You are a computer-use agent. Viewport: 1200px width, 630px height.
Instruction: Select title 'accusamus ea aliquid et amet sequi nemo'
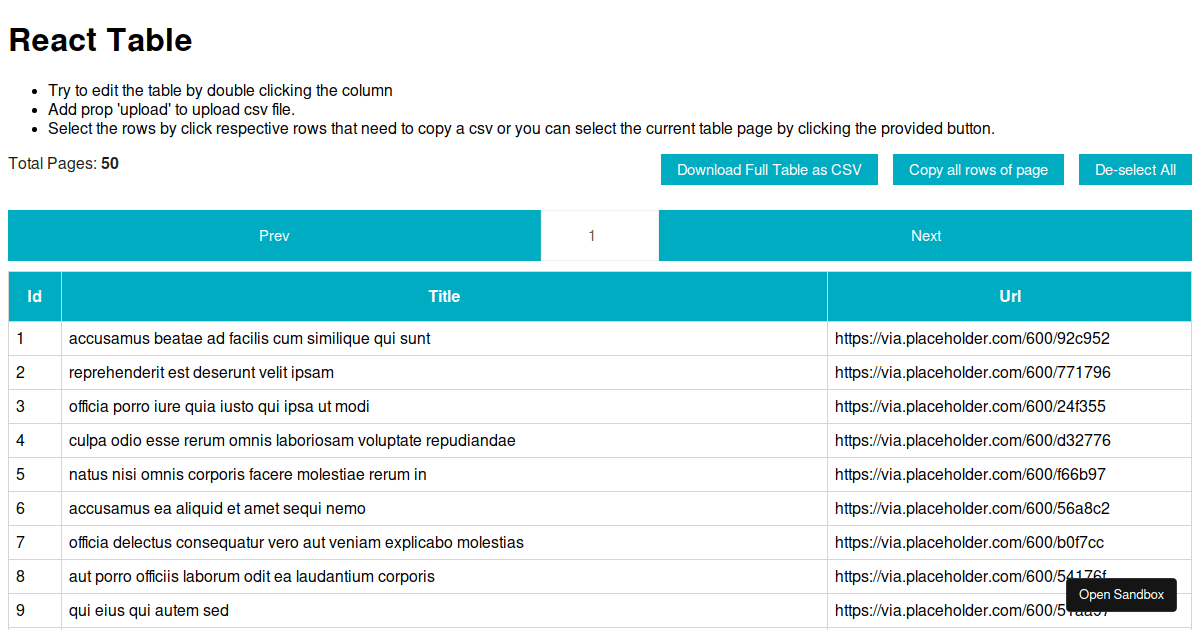pyautogui.click(x=217, y=509)
